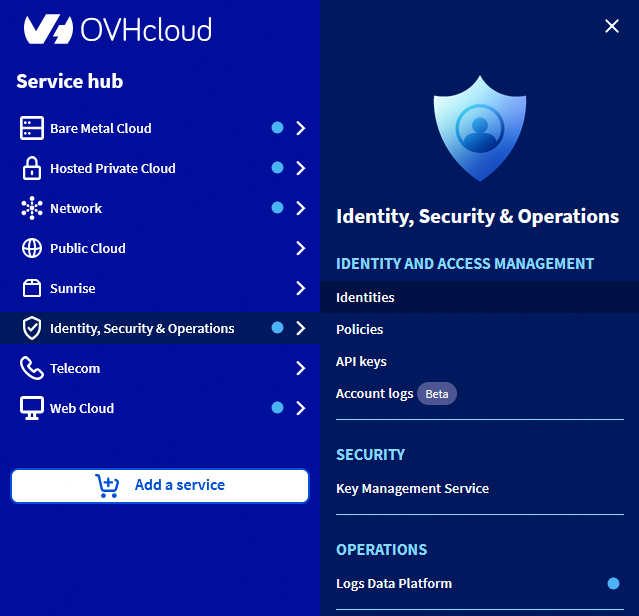The height and width of the screenshot is (616, 639).
Task: Select Policies in Identity and Access Management
Action: tap(360, 330)
